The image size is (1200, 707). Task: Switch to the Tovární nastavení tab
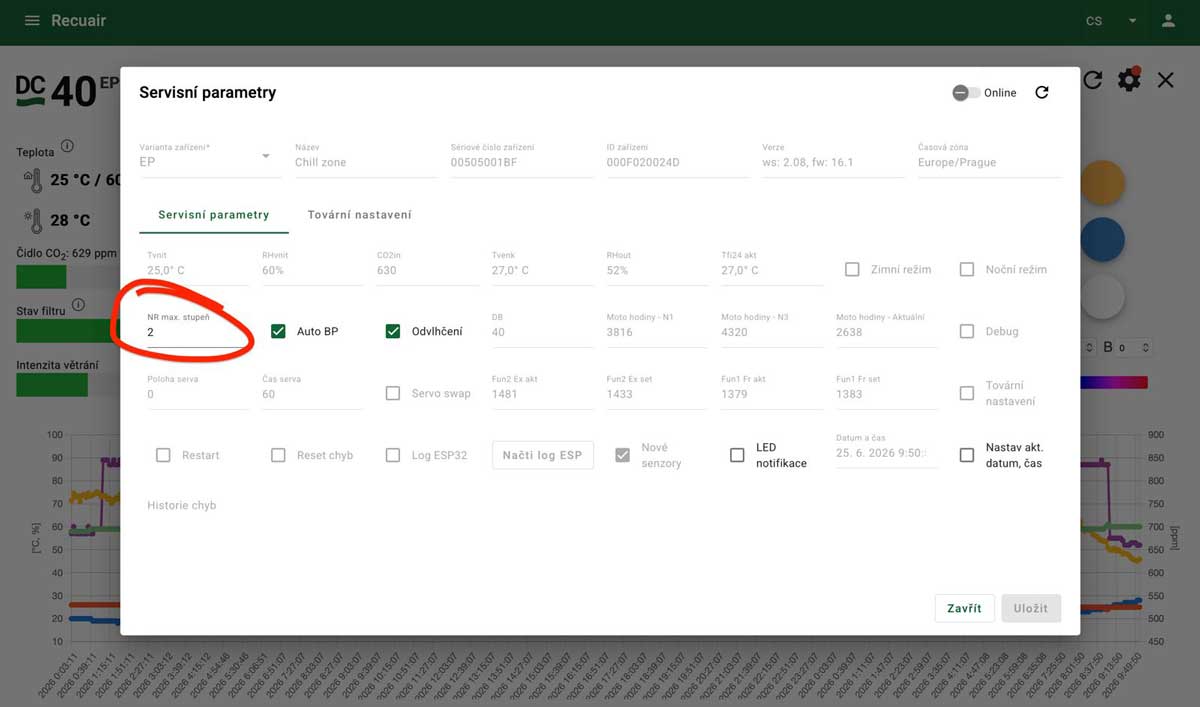(359, 215)
